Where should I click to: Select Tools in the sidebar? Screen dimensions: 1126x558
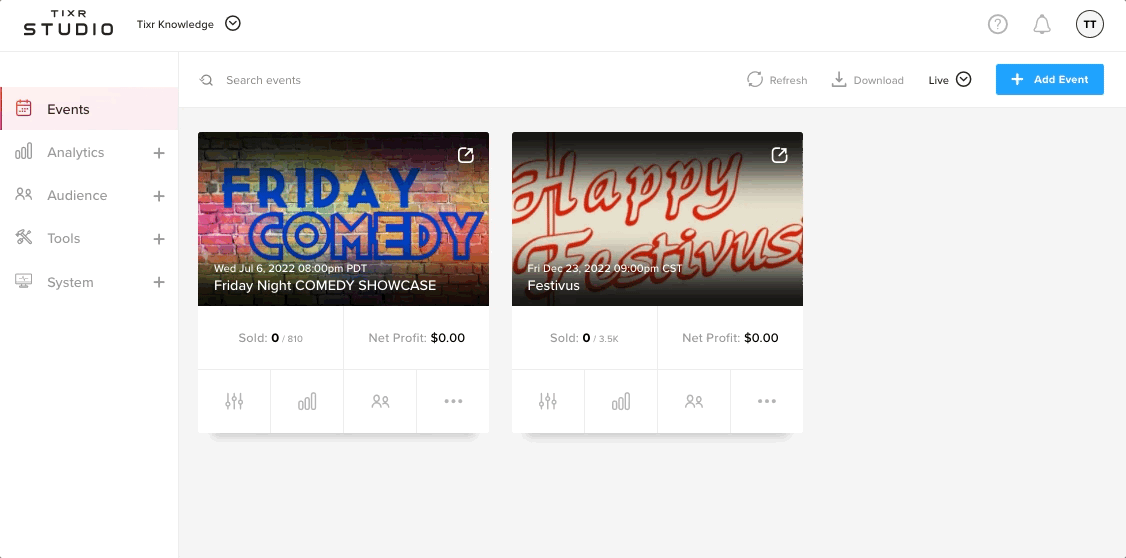(63, 238)
